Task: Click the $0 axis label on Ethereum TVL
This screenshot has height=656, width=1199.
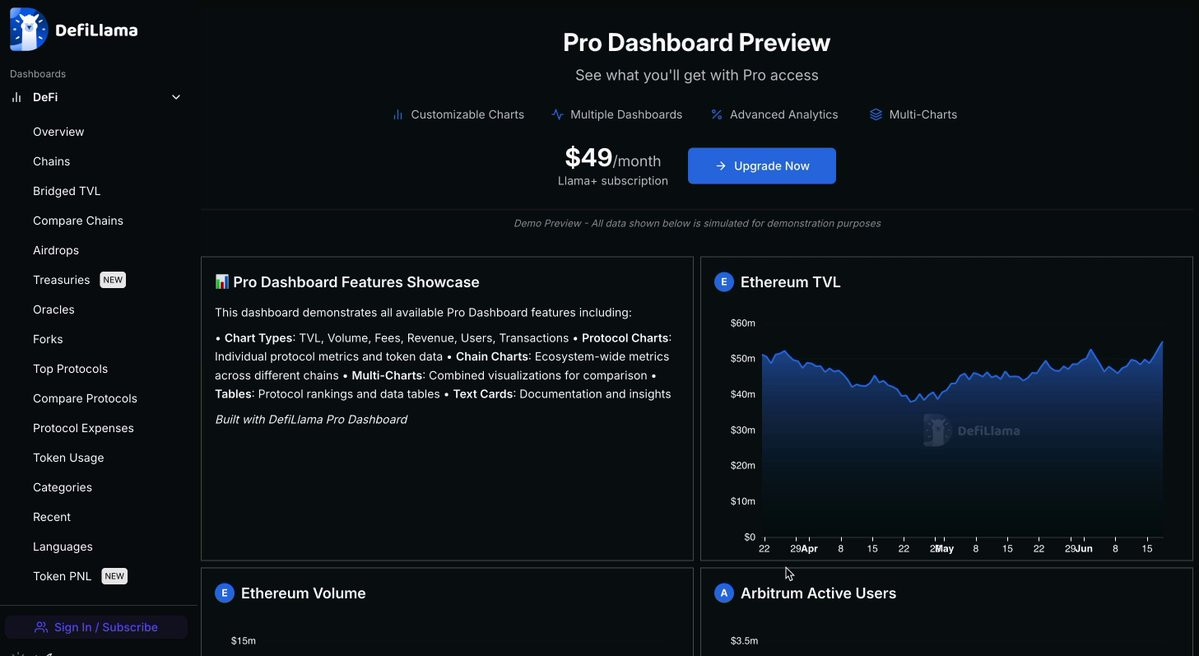Action: [x=749, y=537]
